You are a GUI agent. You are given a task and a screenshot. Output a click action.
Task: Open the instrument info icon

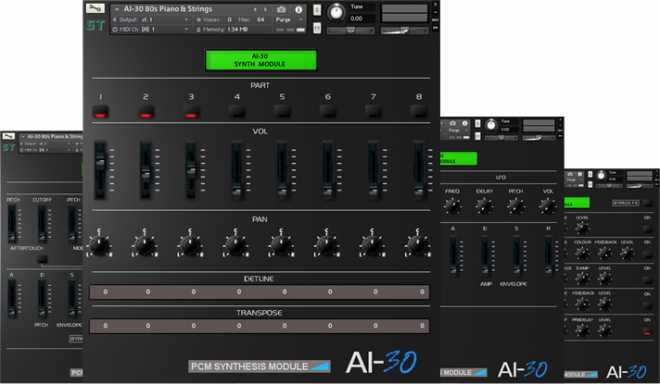point(298,9)
